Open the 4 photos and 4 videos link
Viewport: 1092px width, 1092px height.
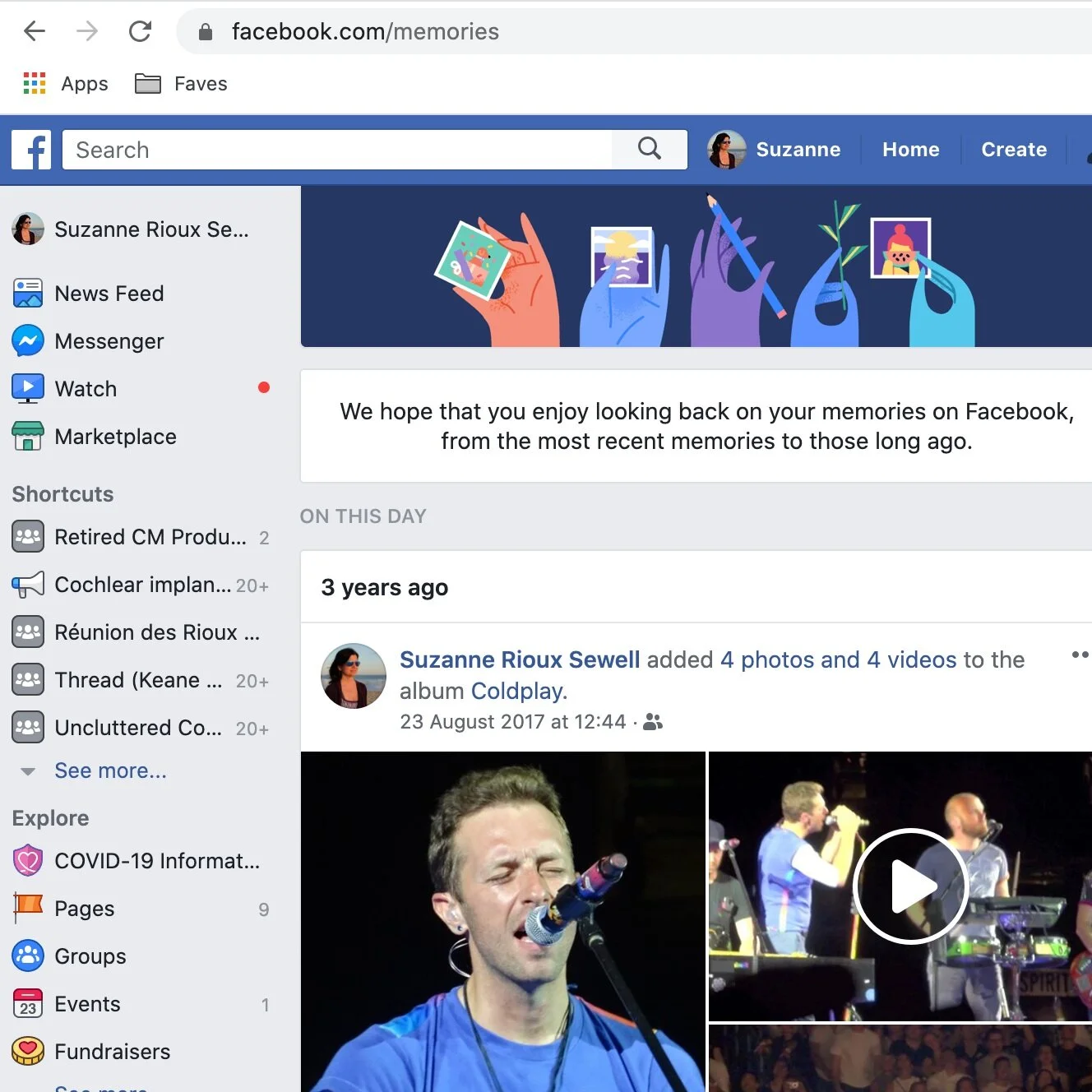pyautogui.click(x=839, y=659)
